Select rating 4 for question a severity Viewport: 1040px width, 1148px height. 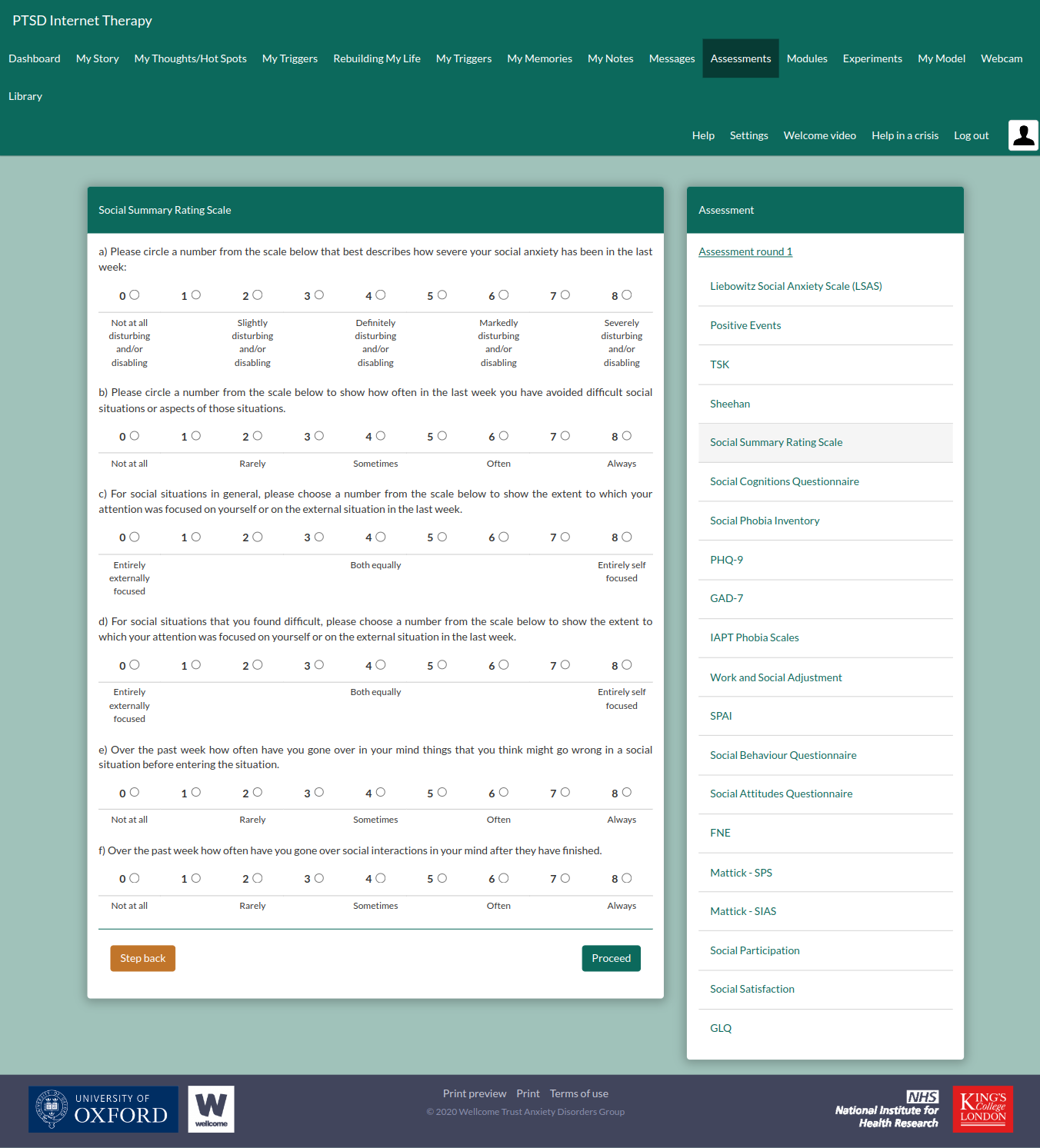pyautogui.click(x=381, y=295)
